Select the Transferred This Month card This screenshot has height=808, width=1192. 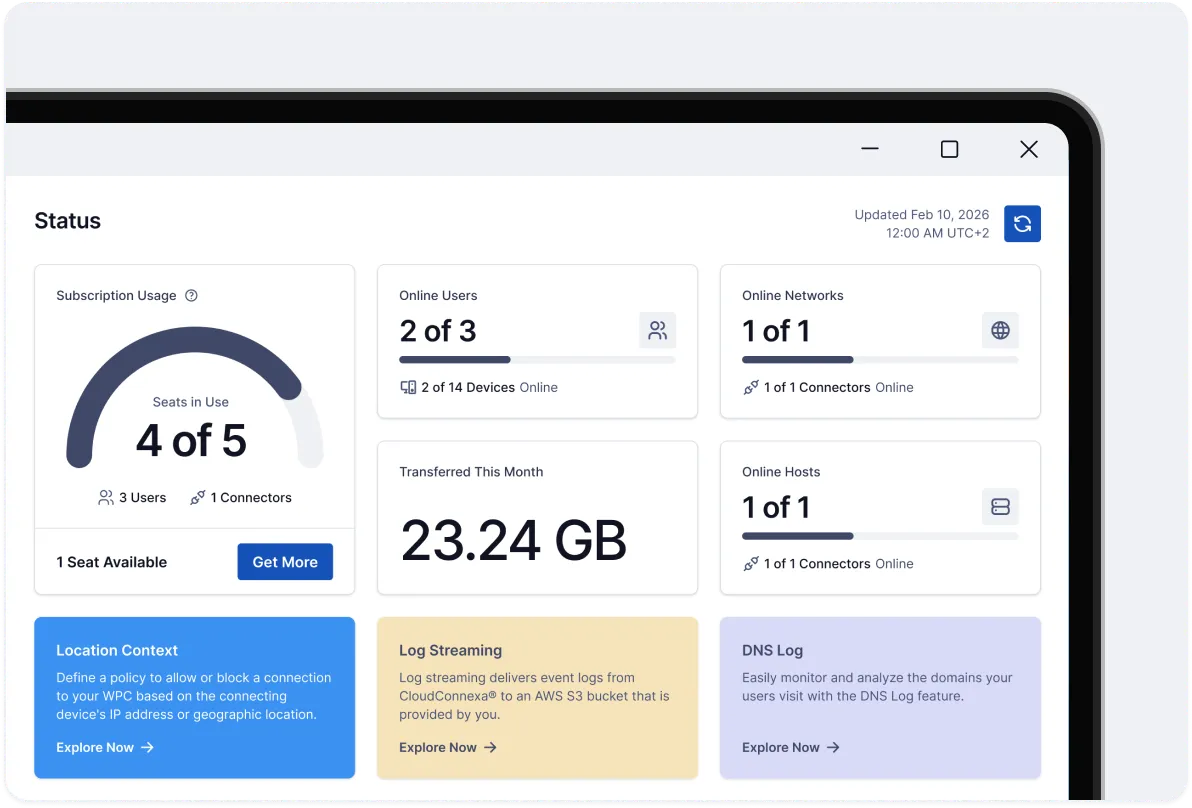click(537, 517)
